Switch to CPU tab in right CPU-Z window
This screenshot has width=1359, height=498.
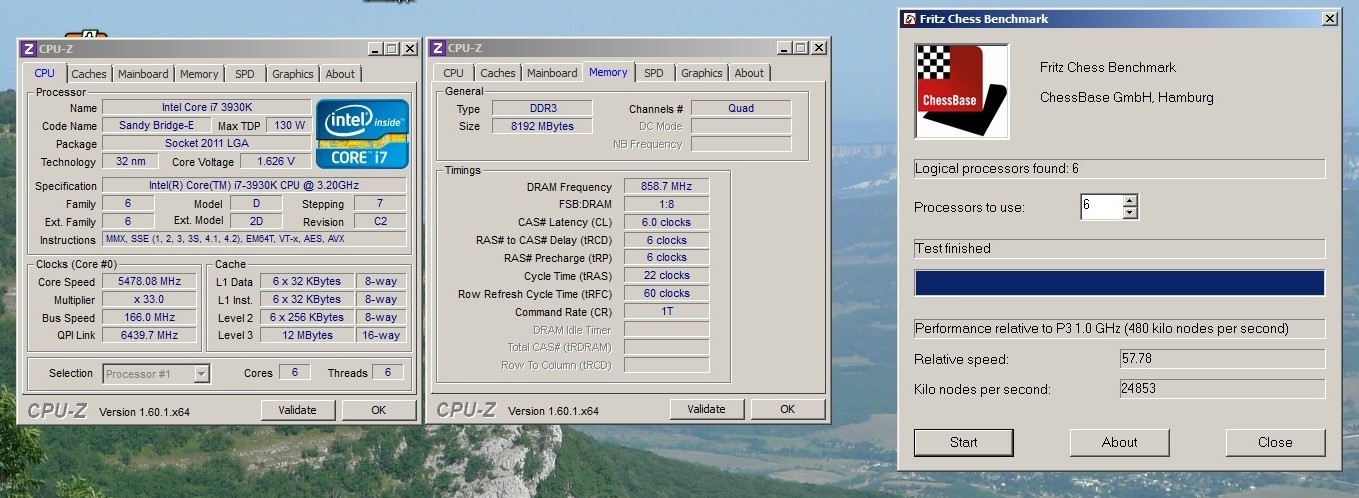coord(453,73)
